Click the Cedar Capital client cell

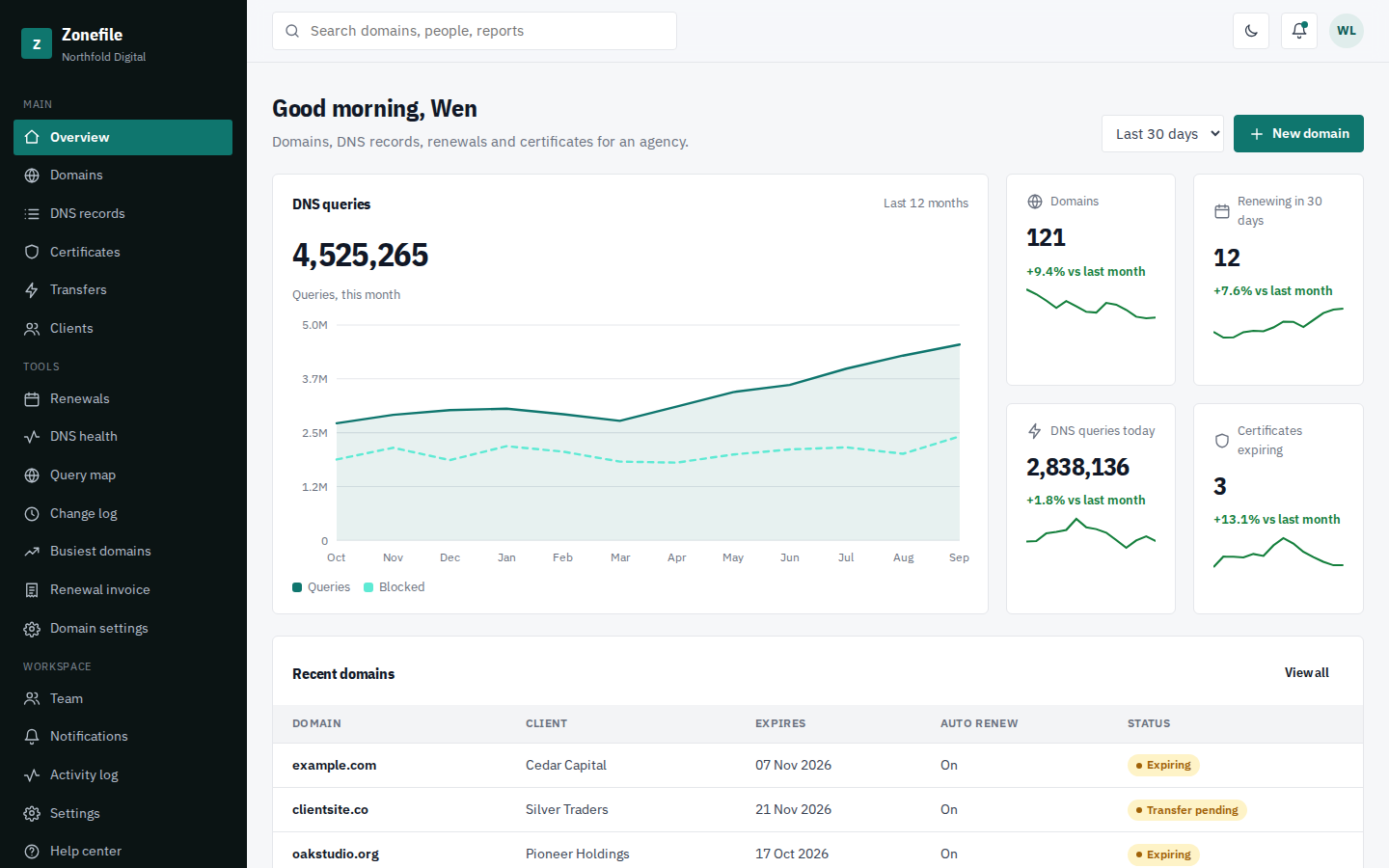click(566, 766)
